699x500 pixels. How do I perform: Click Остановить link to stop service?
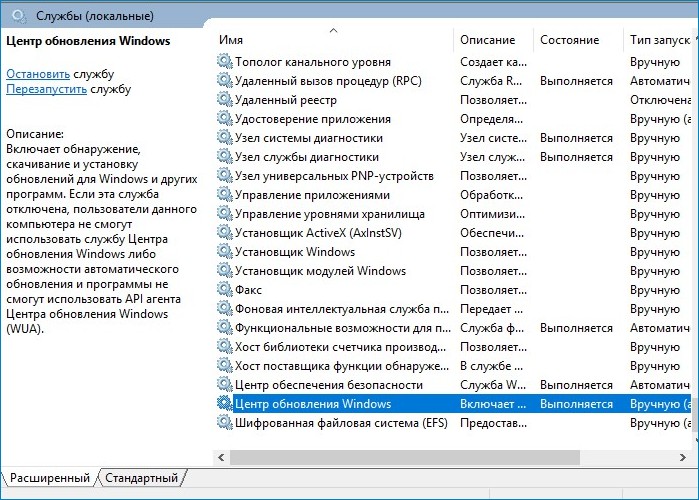pos(38,74)
